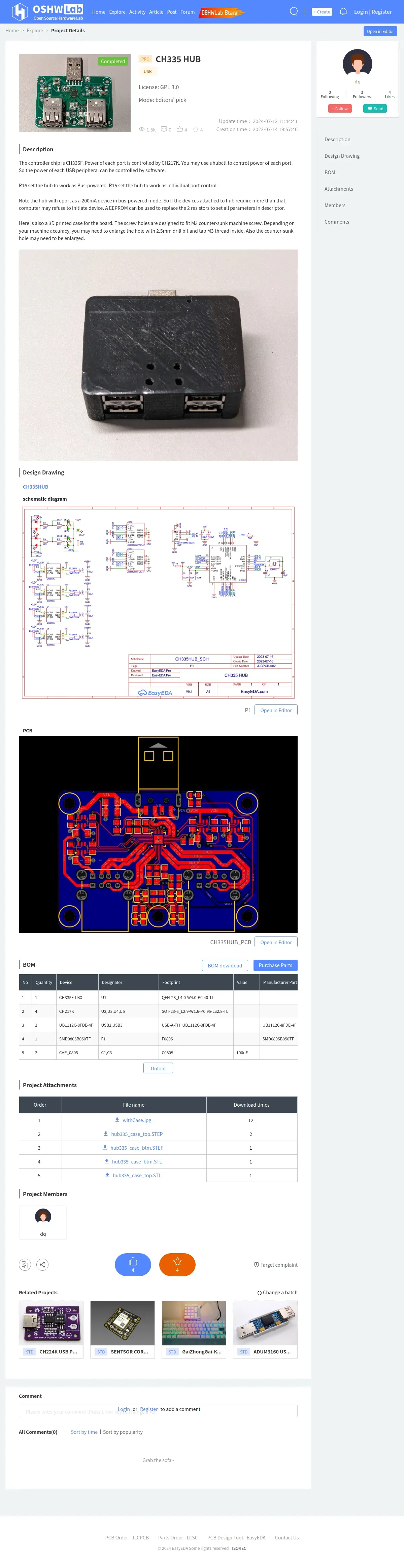Image resolution: width=404 pixels, height=1568 pixels.
Task: Open the Forum menu item
Action: click(x=188, y=11)
